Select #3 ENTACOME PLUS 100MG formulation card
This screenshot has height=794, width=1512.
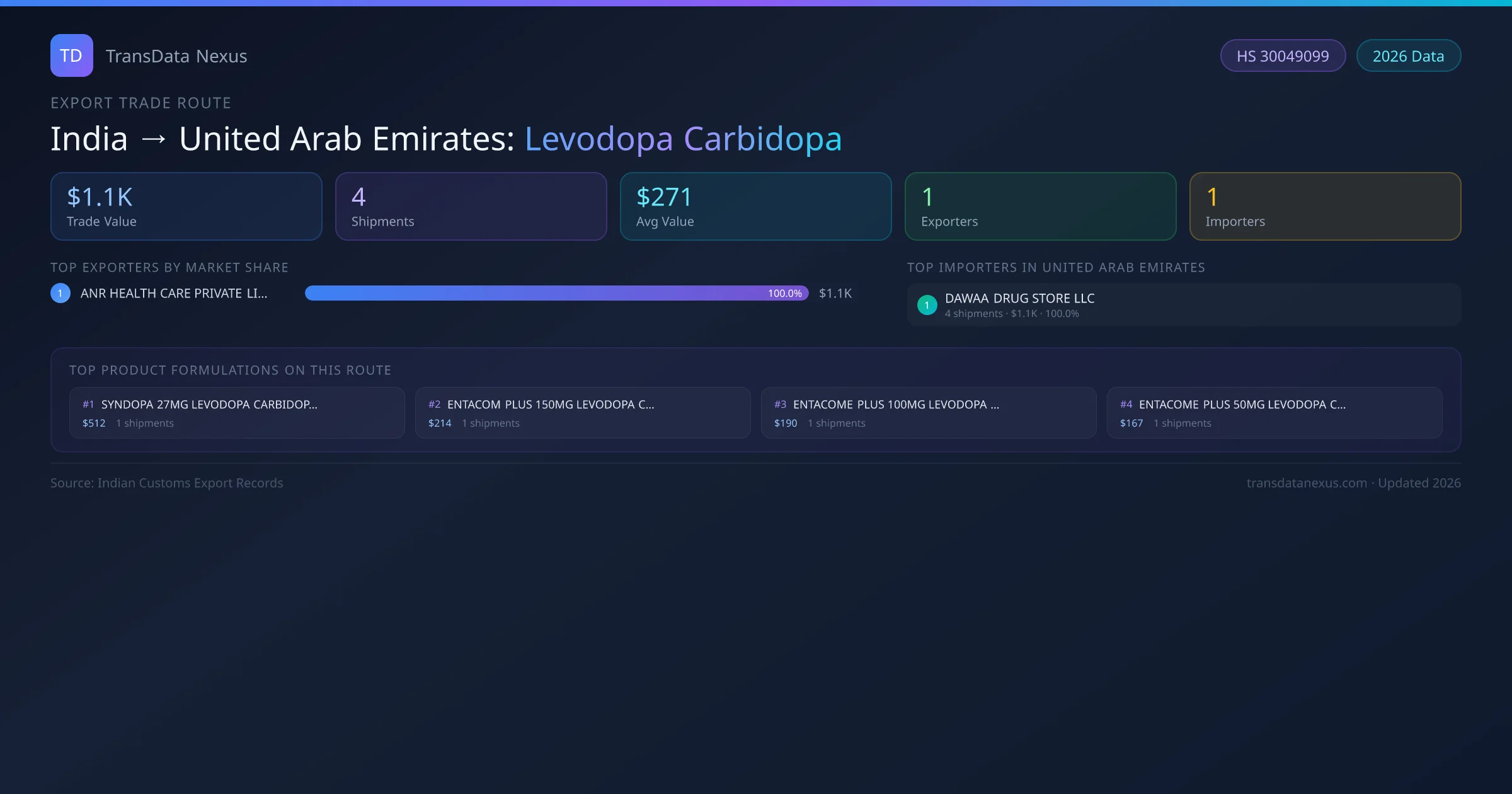[x=929, y=413]
